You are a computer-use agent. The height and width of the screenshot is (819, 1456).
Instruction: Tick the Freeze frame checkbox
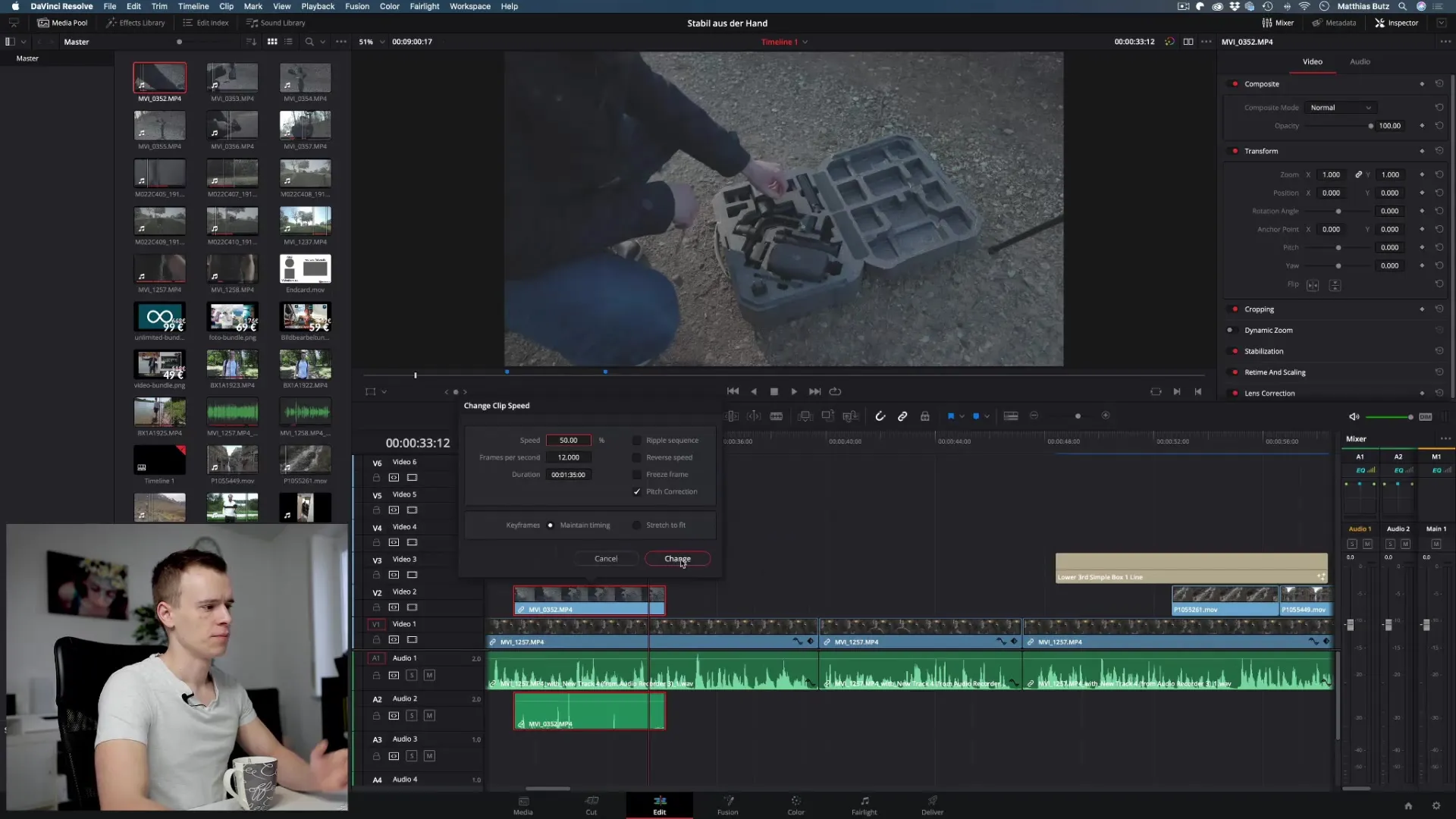636,475
